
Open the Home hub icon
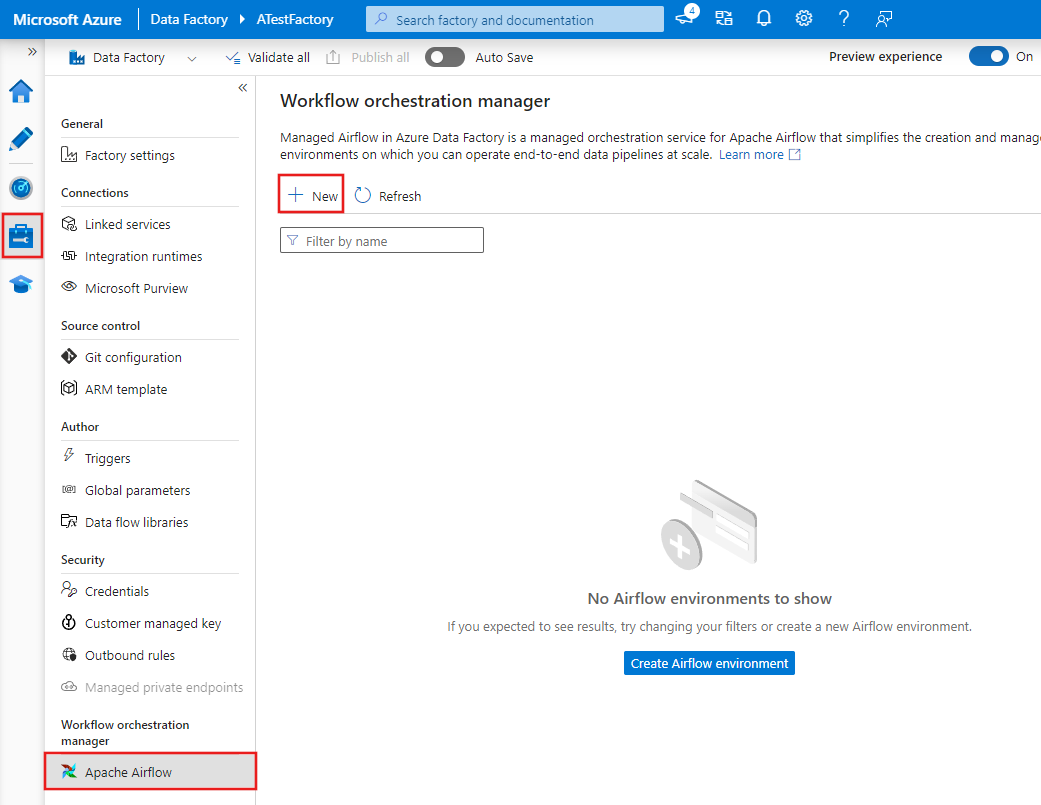pos(21,92)
